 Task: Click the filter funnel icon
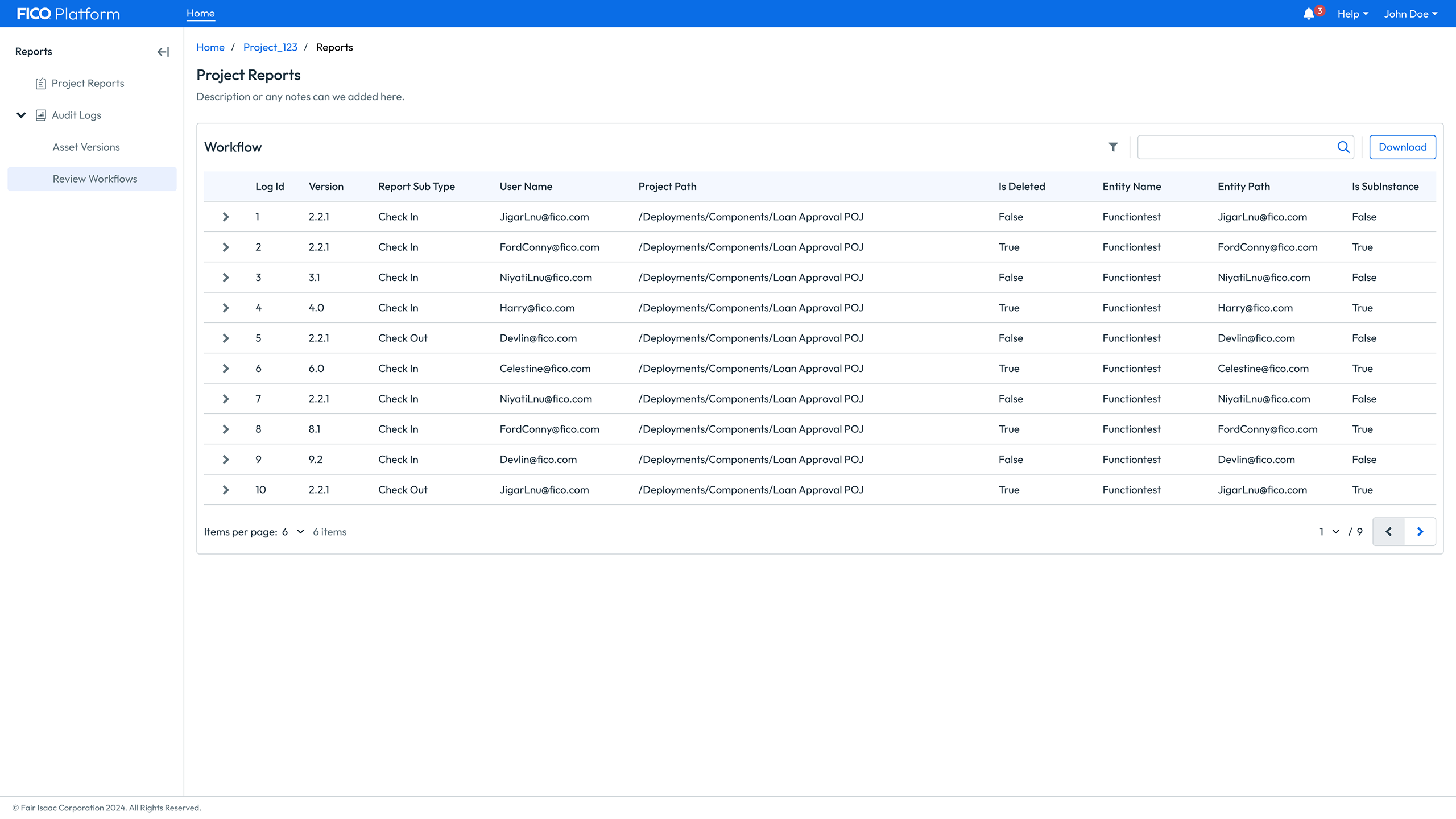1113,147
